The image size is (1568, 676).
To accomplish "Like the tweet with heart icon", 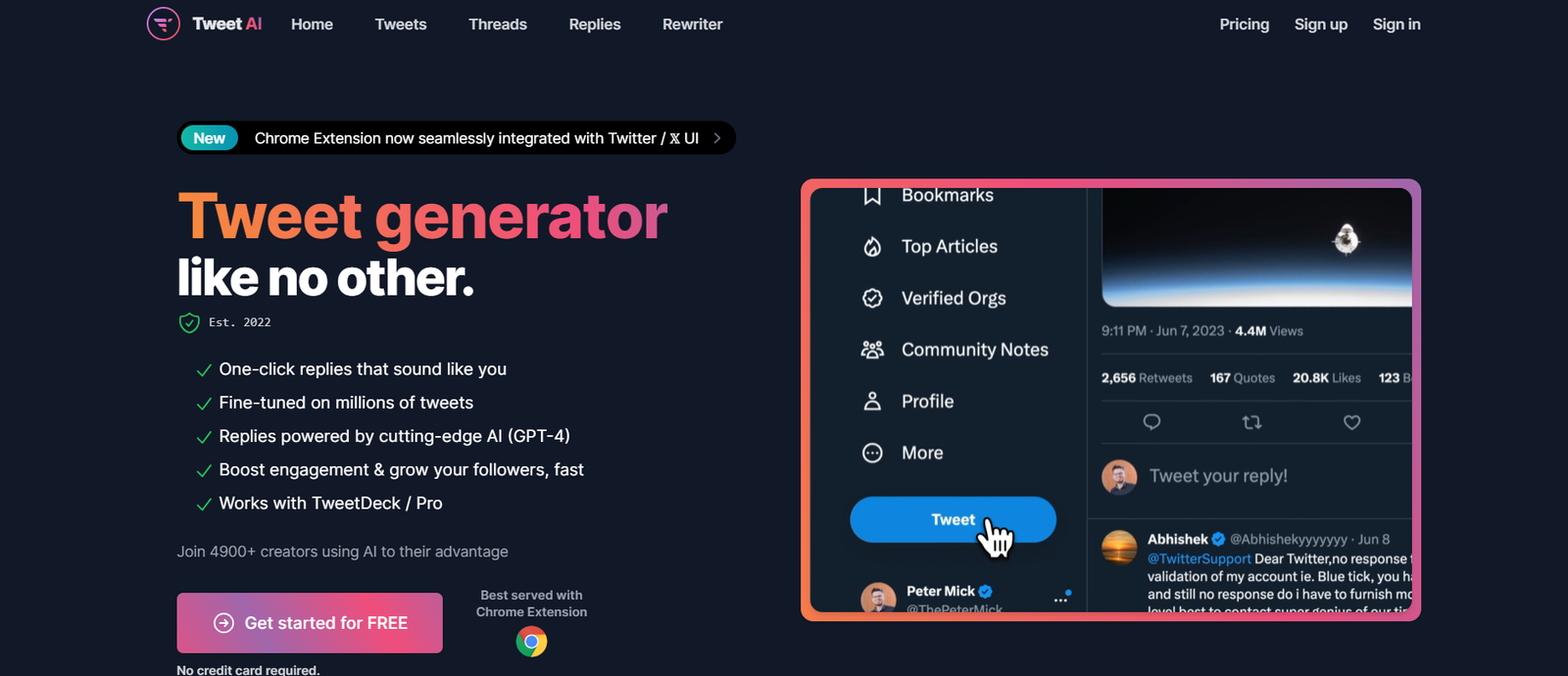I will pyautogui.click(x=1351, y=422).
